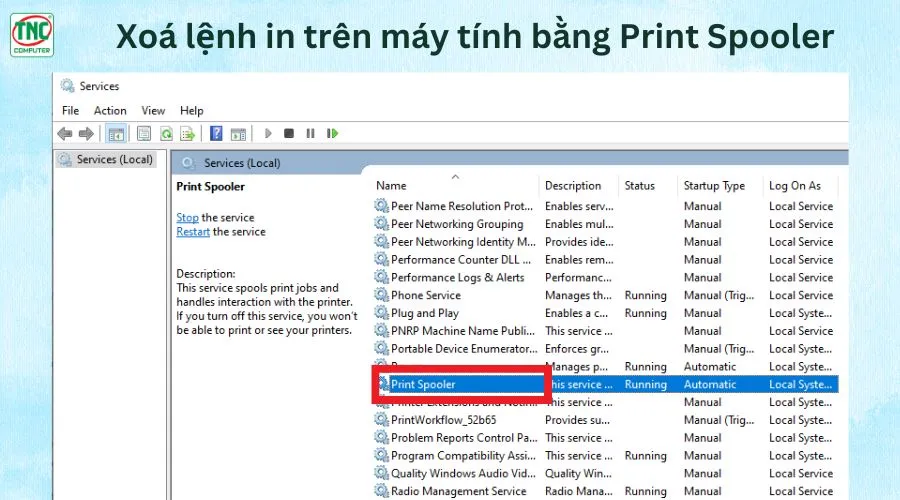Select Program Compatibility Assi... service name

(x=463, y=455)
